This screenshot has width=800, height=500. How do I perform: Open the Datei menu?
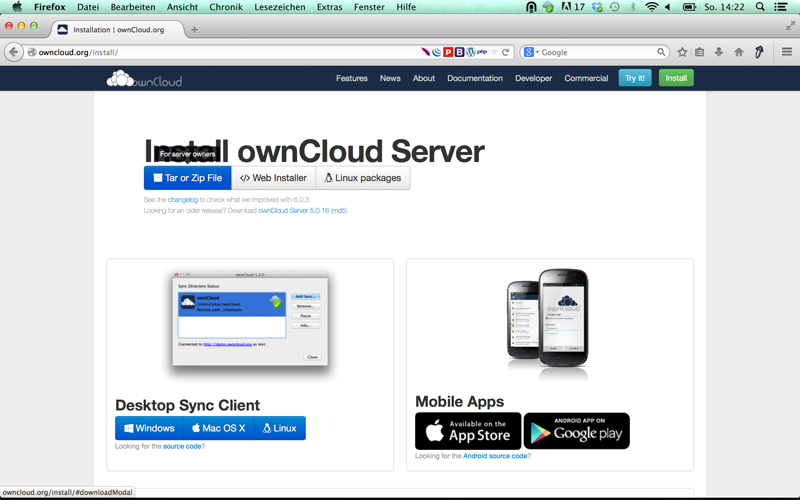(x=88, y=7)
